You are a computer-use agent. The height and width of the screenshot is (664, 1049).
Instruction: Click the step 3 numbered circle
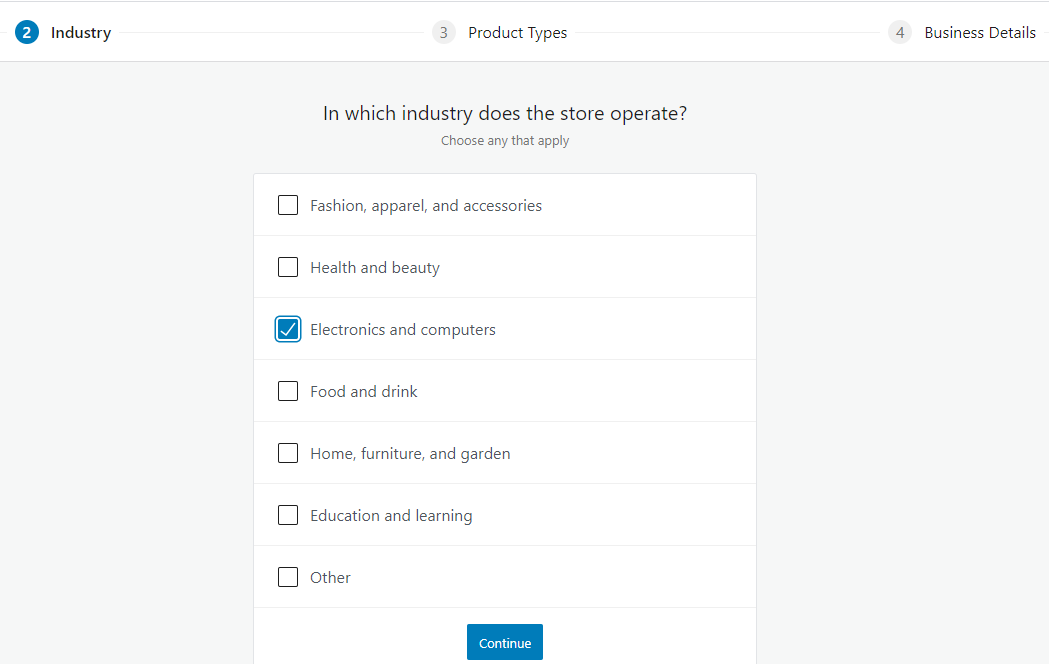point(443,31)
